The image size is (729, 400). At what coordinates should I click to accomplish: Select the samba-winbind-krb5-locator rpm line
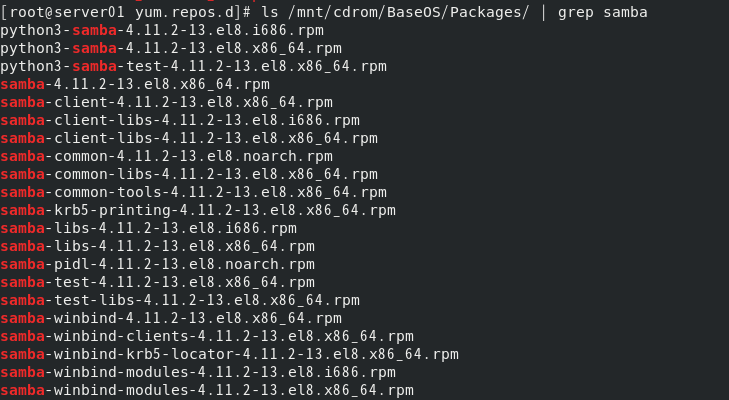click(x=229, y=354)
